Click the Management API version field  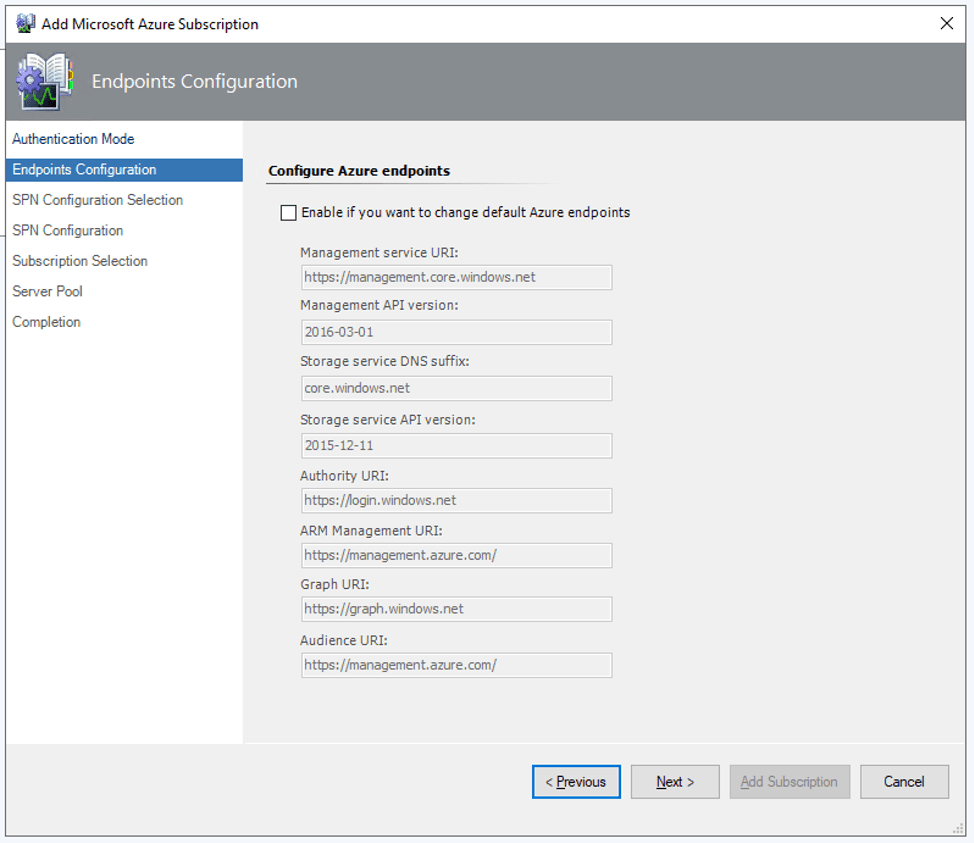click(457, 332)
